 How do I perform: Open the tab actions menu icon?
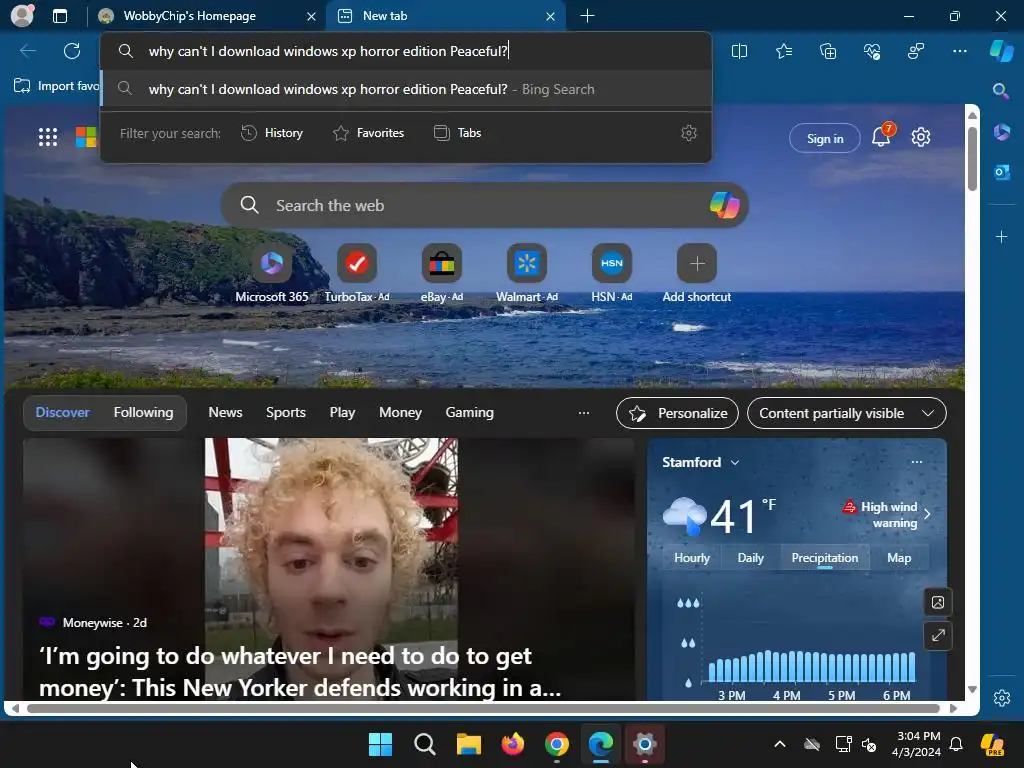point(60,16)
